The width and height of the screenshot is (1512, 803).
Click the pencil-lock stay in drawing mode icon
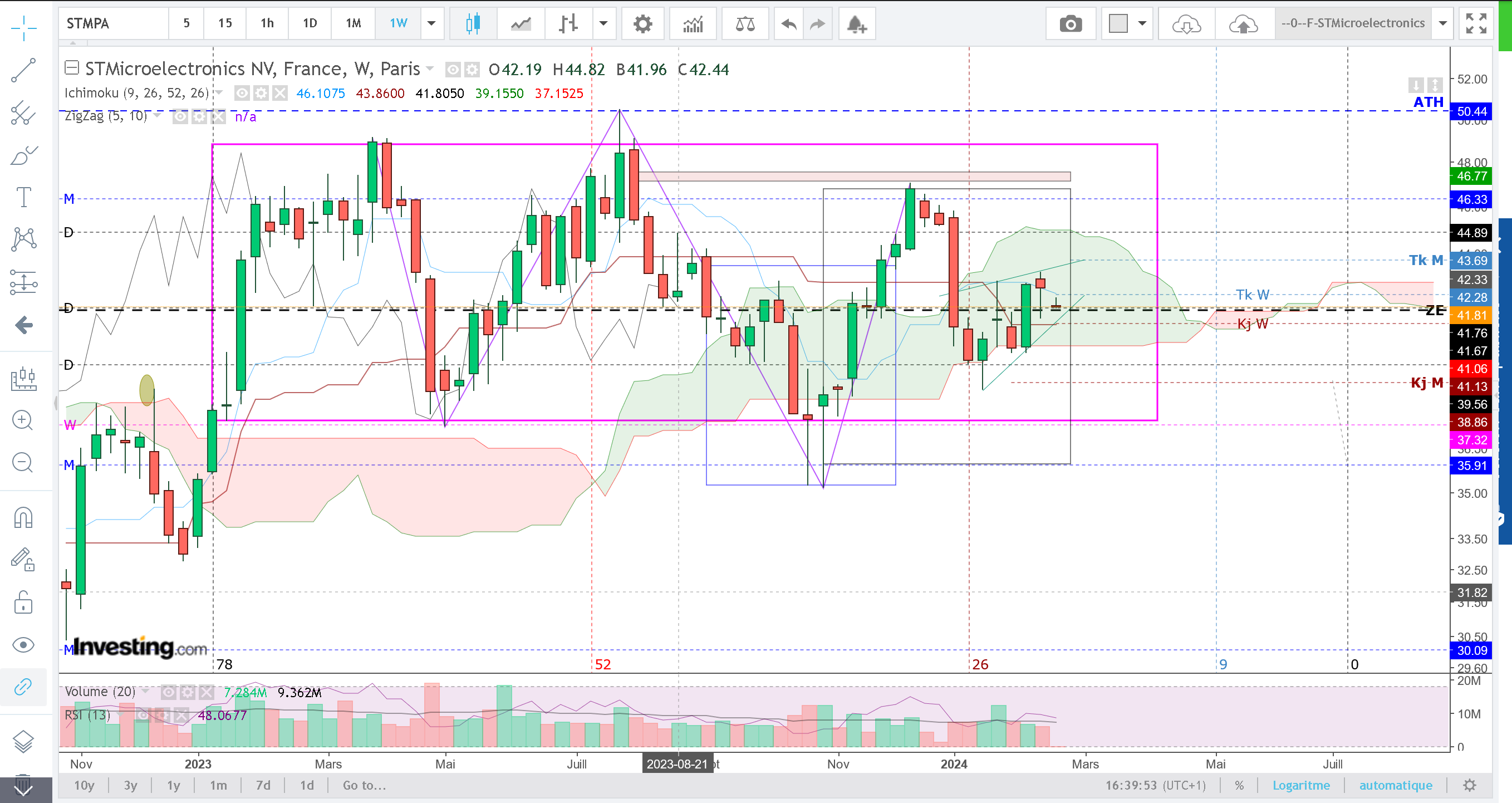tap(23, 560)
